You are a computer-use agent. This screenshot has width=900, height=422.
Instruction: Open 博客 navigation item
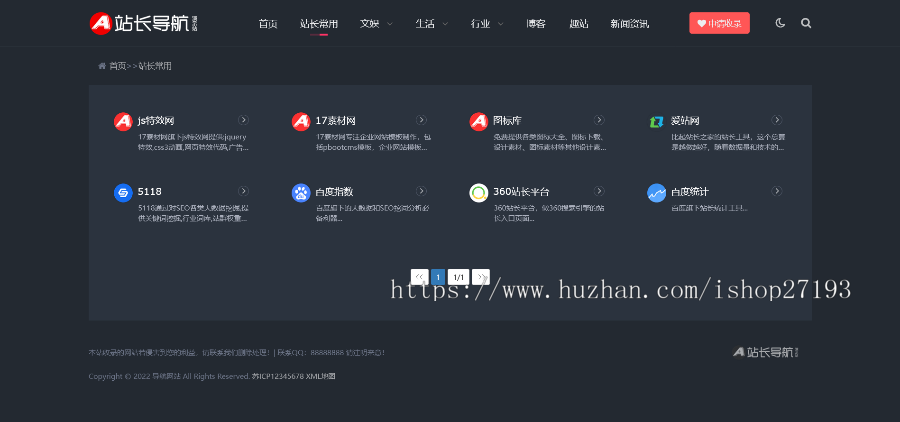(536, 24)
